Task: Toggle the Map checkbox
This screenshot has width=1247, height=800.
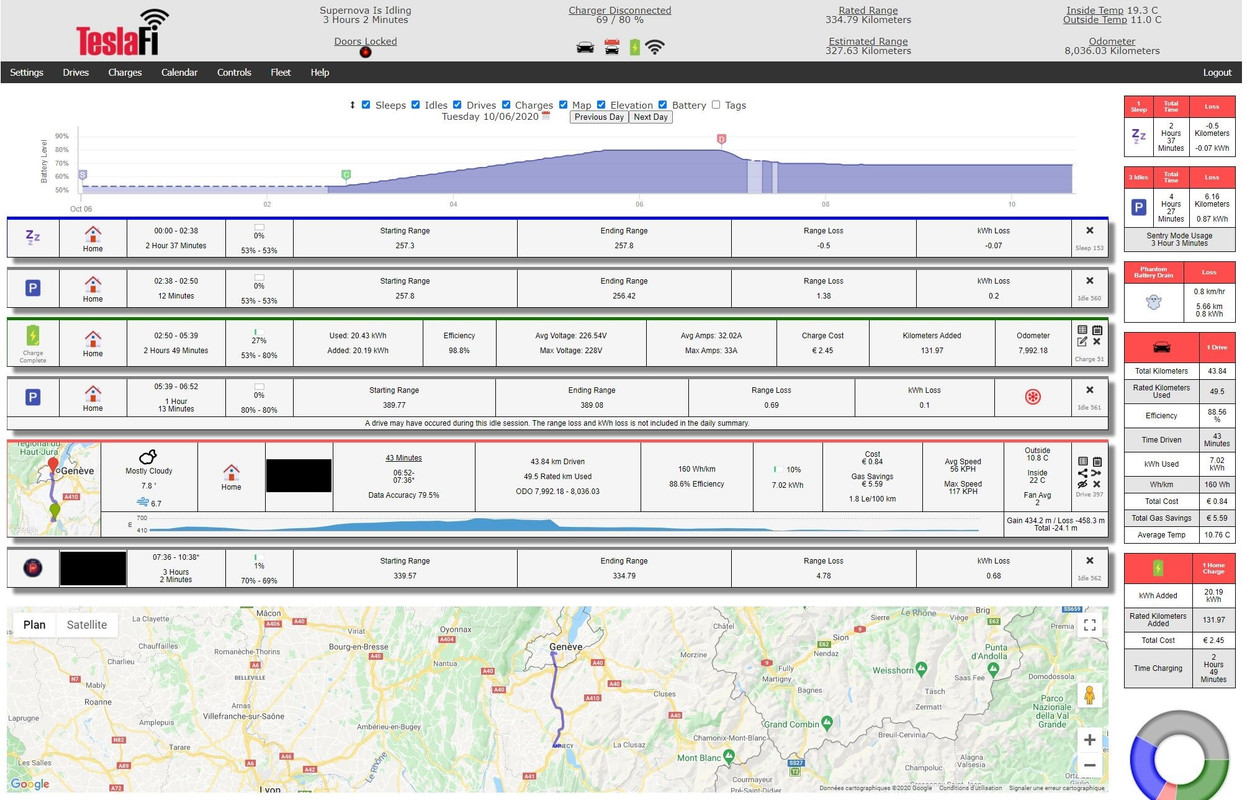Action: (563, 104)
